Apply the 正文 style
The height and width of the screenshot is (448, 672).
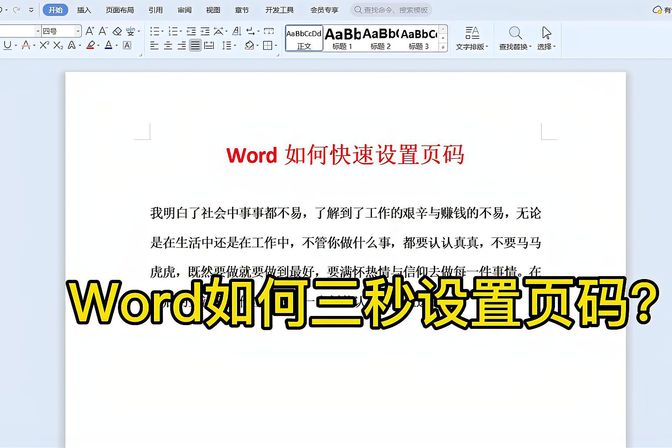(304, 38)
